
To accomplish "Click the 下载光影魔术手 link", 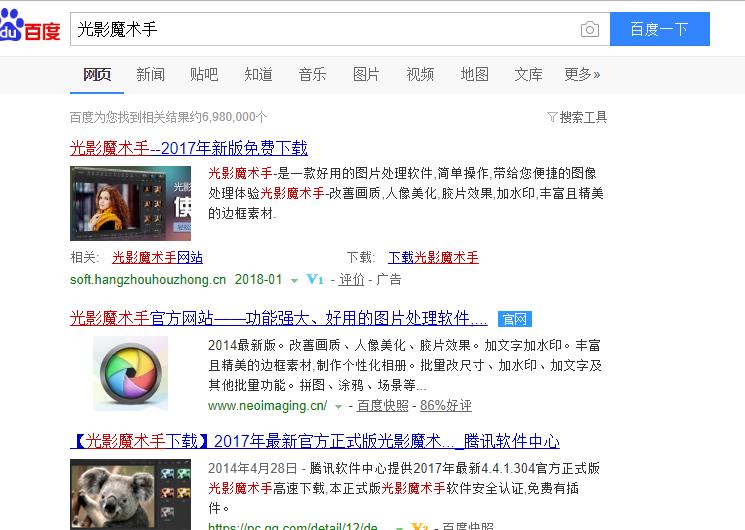I will tap(433, 258).
